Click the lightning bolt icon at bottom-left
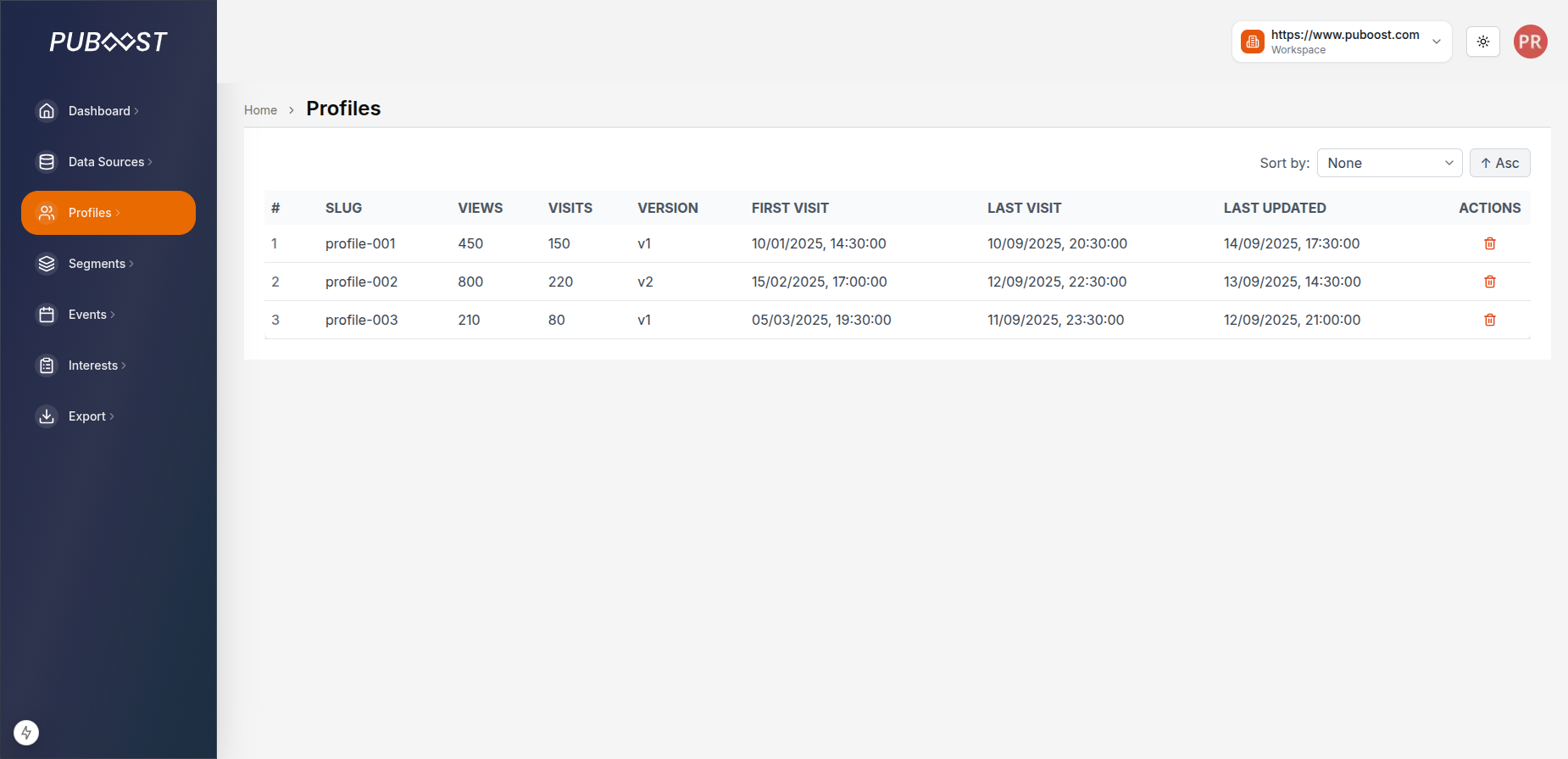 point(26,733)
